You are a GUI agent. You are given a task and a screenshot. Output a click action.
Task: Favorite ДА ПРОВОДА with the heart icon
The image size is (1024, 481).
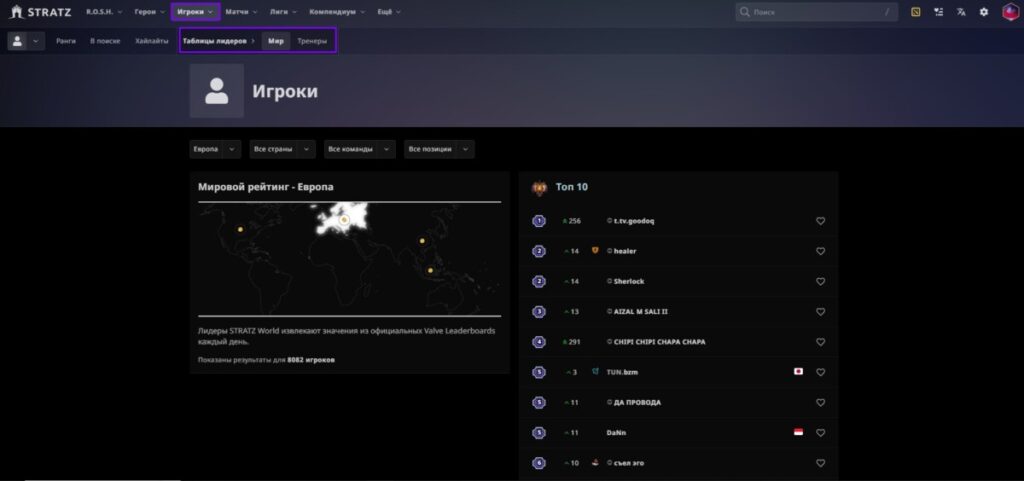point(820,403)
